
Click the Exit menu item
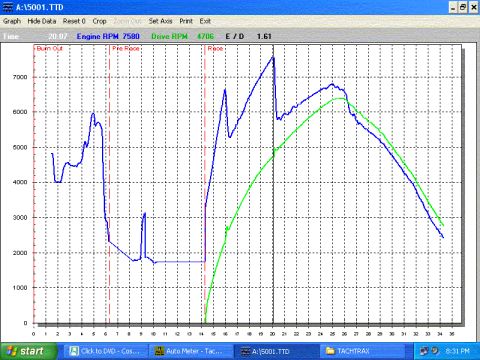tap(205, 21)
